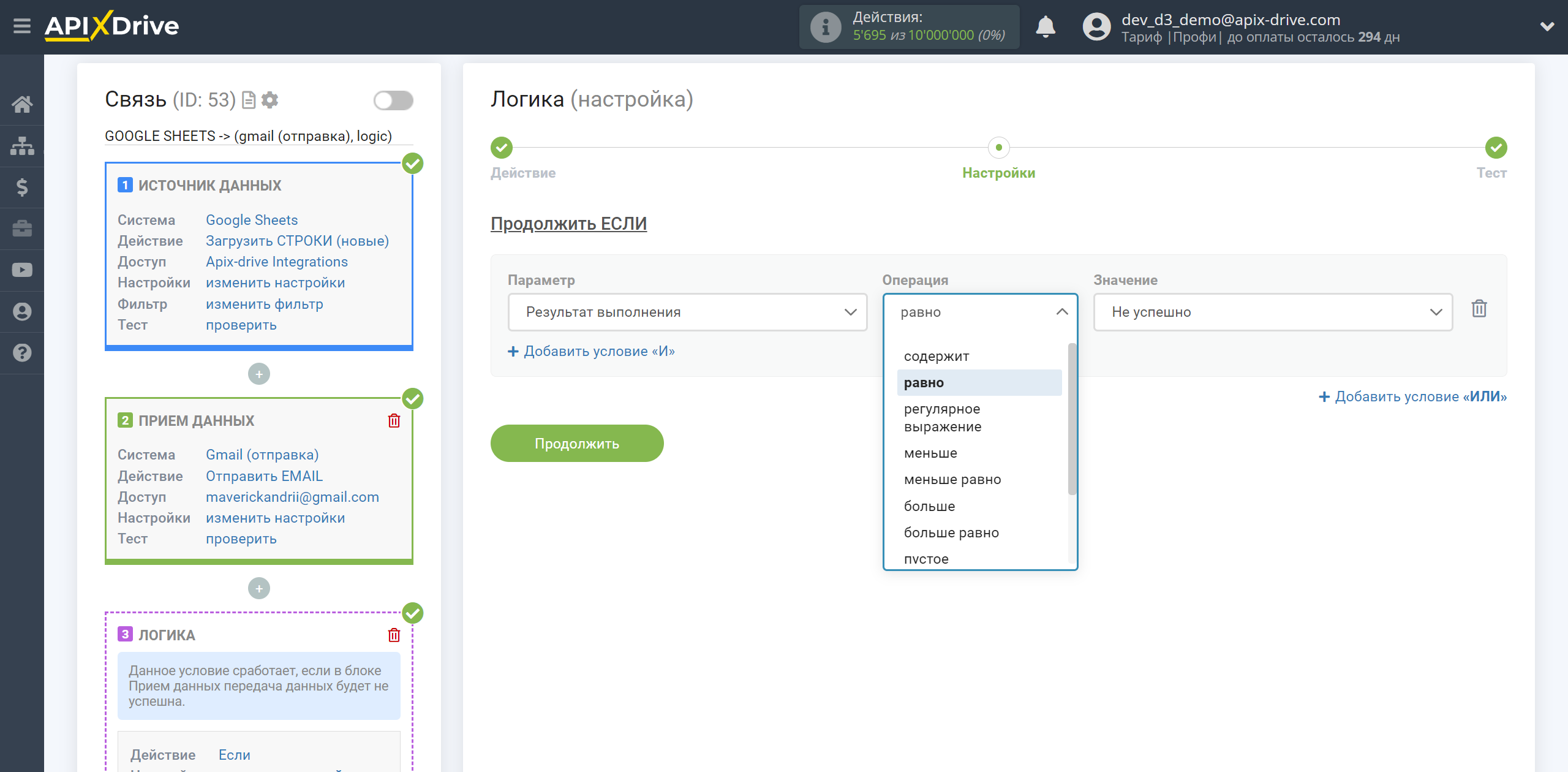Select меньше равно operation
This screenshot has width=1568, height=772.
(x=979, y=480)
